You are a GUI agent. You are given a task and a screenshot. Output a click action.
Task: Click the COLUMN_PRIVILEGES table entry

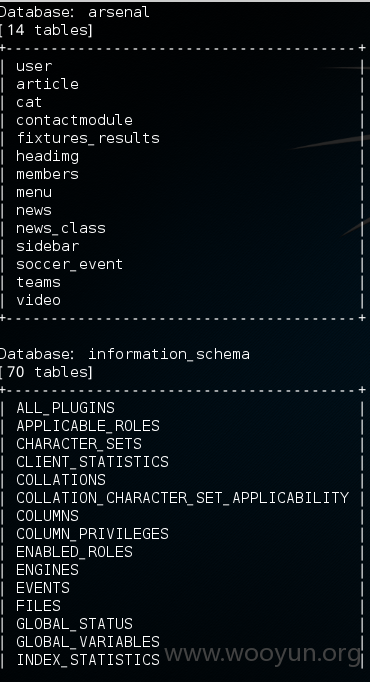pyautogui.click(x=92, y=534)
